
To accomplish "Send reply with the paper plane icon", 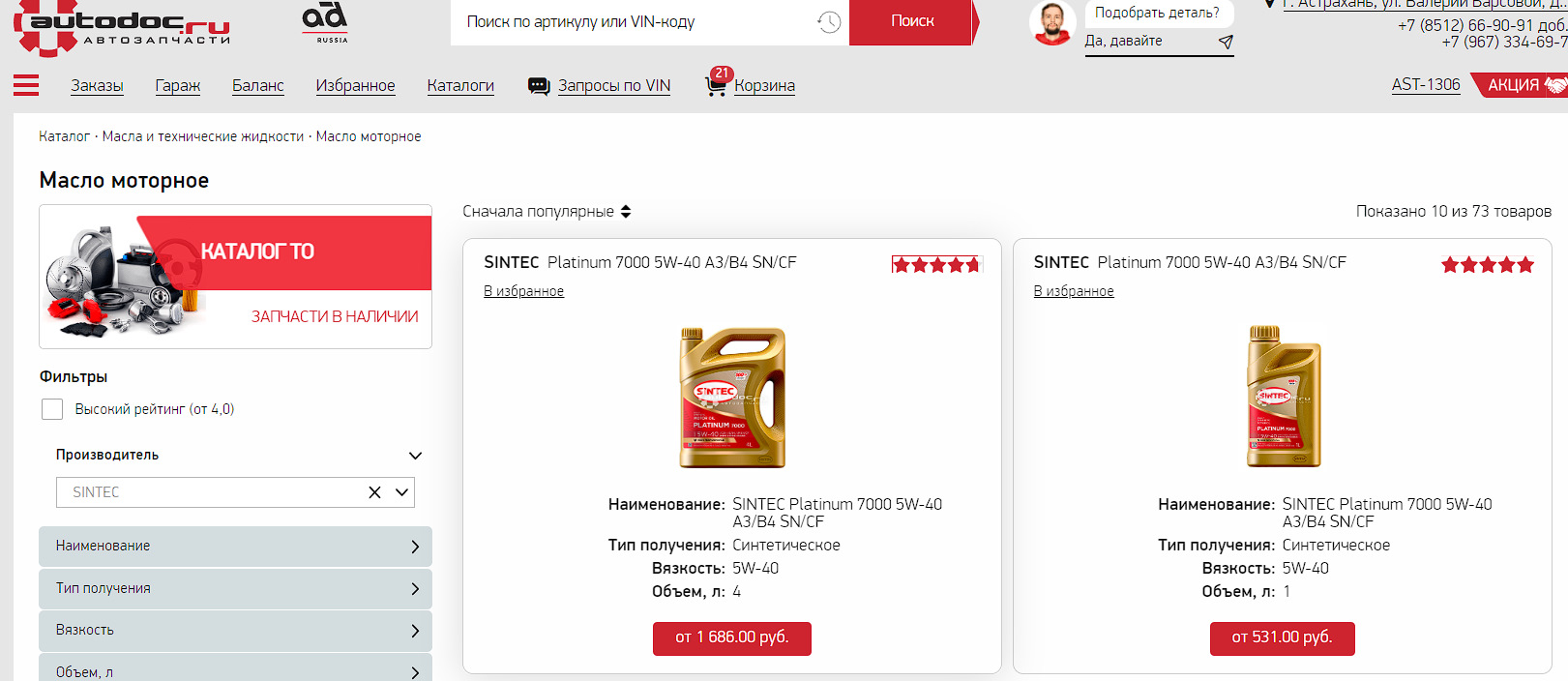I will [x=1226, y=42].
